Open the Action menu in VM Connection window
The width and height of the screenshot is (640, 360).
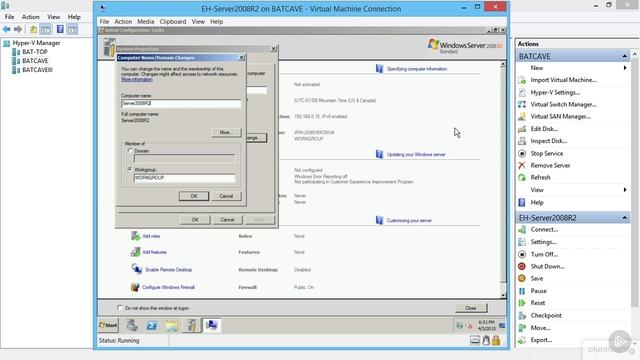tap(123, 22)
